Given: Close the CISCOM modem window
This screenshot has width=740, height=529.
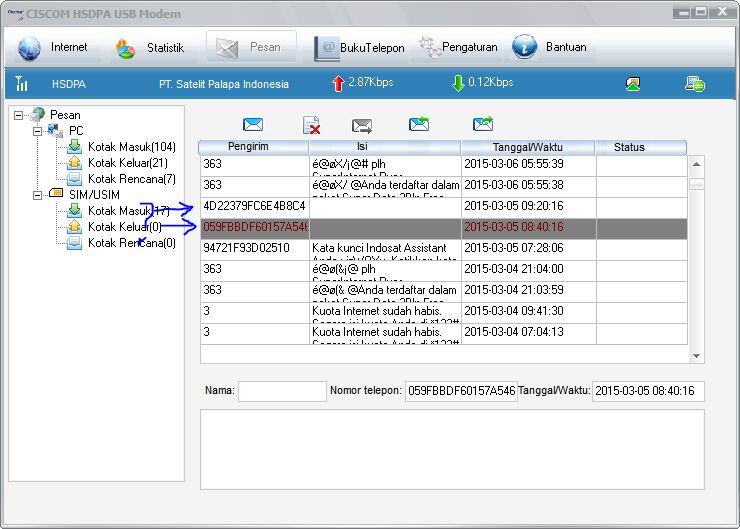Looking at the screenshot, I should 722,12.
